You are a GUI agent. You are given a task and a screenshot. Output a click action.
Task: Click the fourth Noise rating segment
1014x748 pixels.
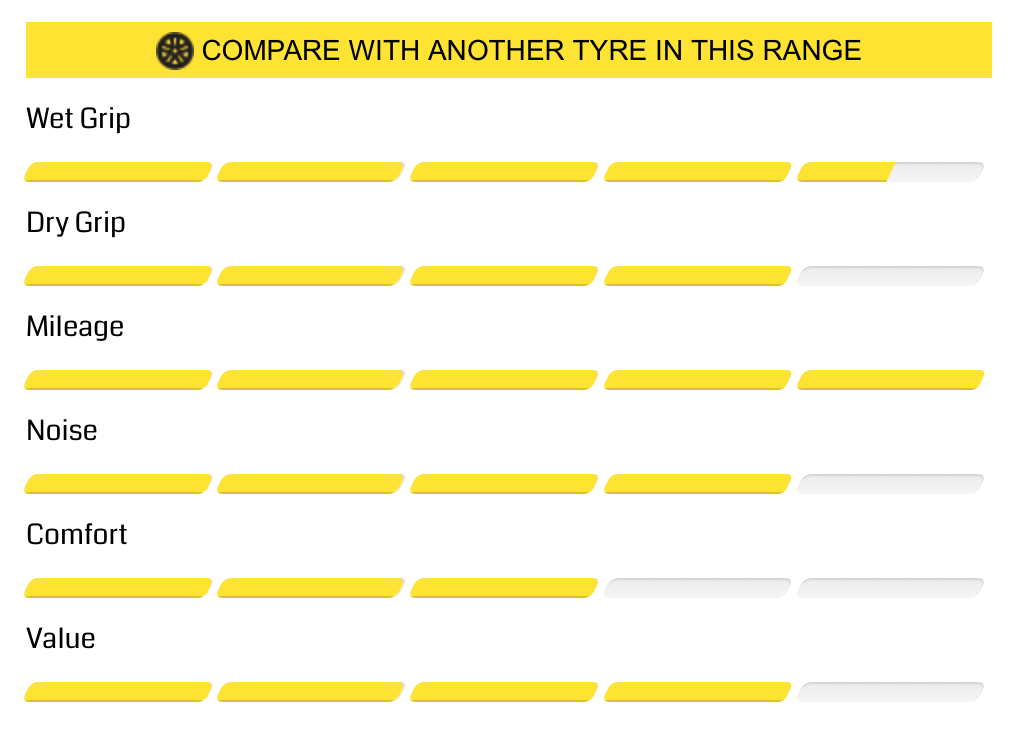point(698,484)
